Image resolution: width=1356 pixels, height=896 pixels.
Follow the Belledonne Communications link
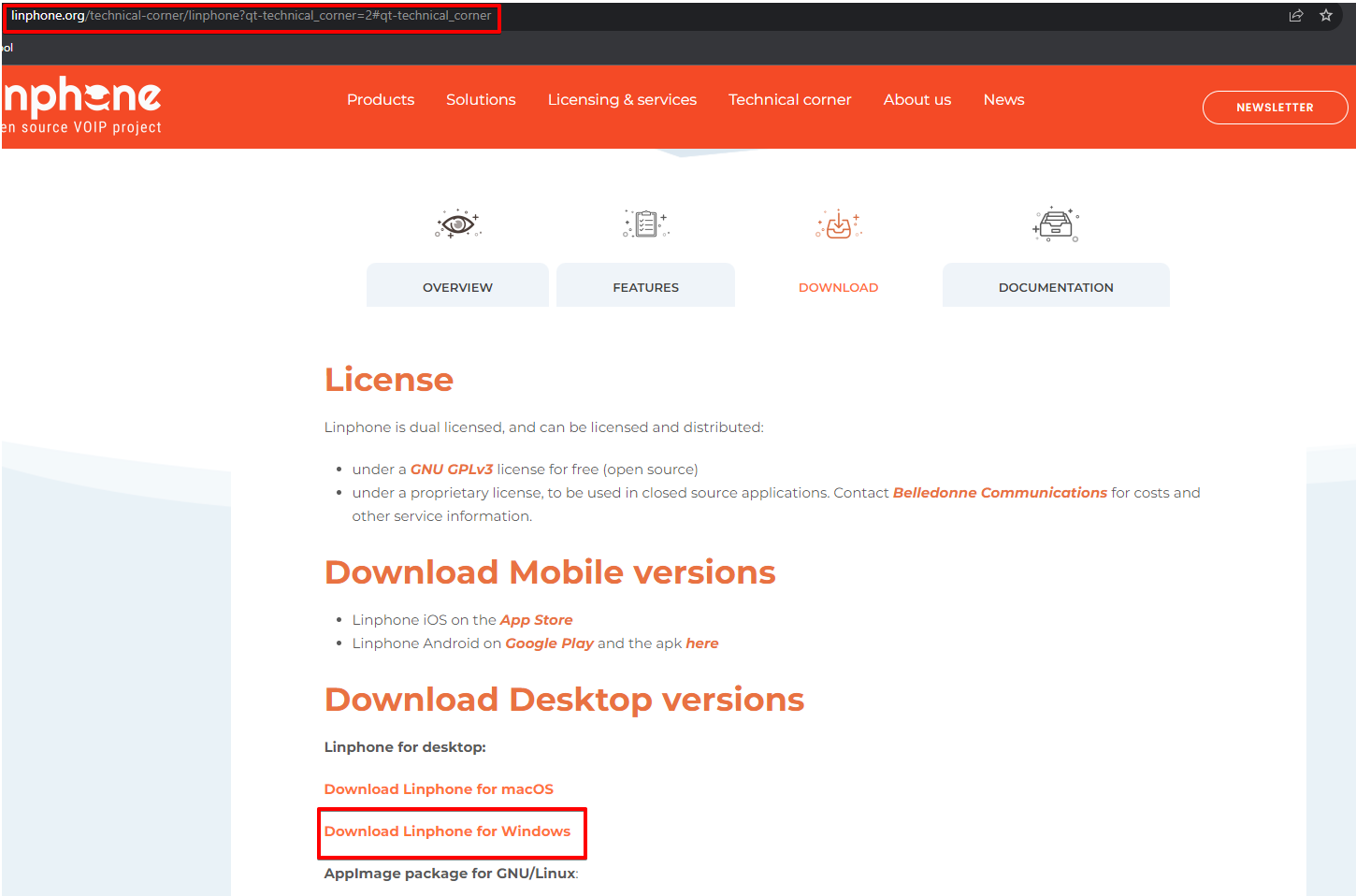click(999, 493)
